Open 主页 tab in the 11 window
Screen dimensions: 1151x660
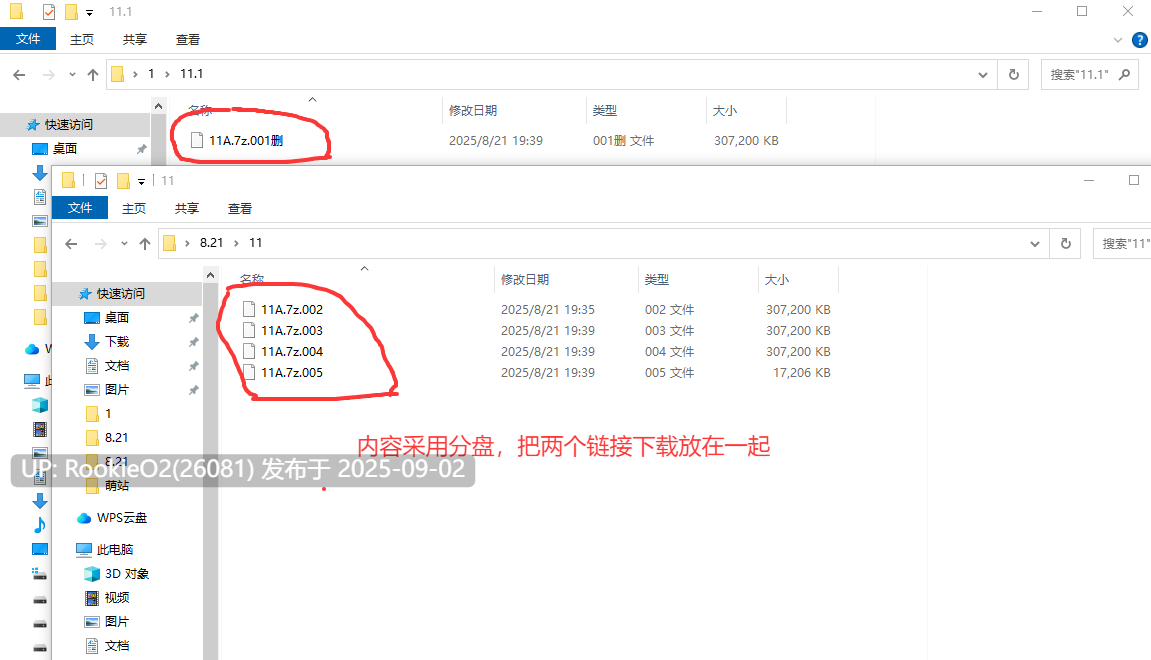click(134, 208)
